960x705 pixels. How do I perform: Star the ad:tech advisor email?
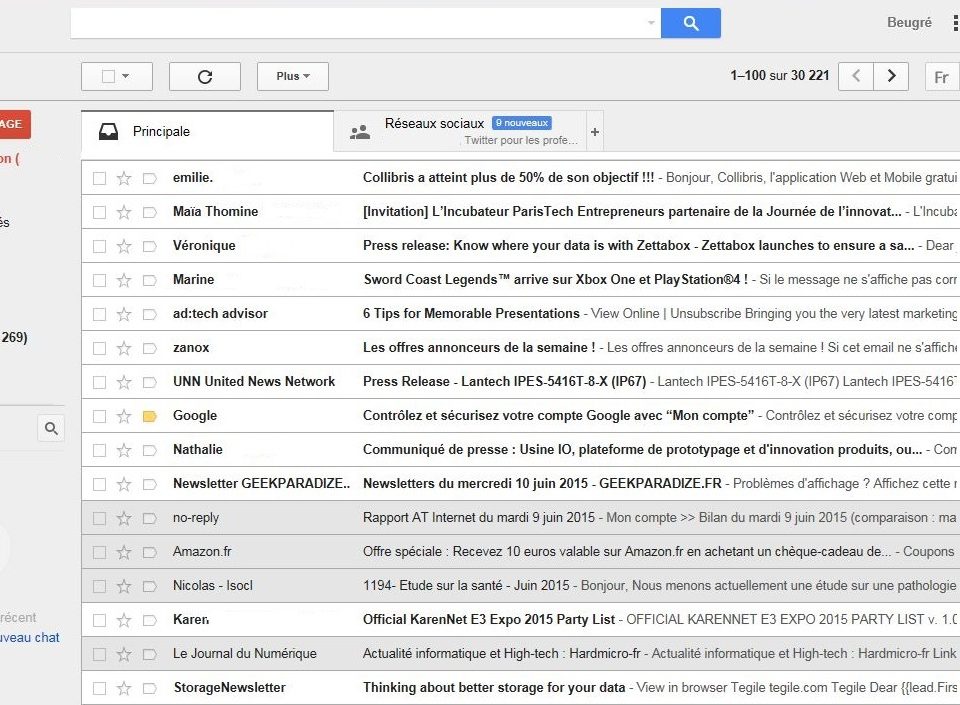[x=124, y=314]
